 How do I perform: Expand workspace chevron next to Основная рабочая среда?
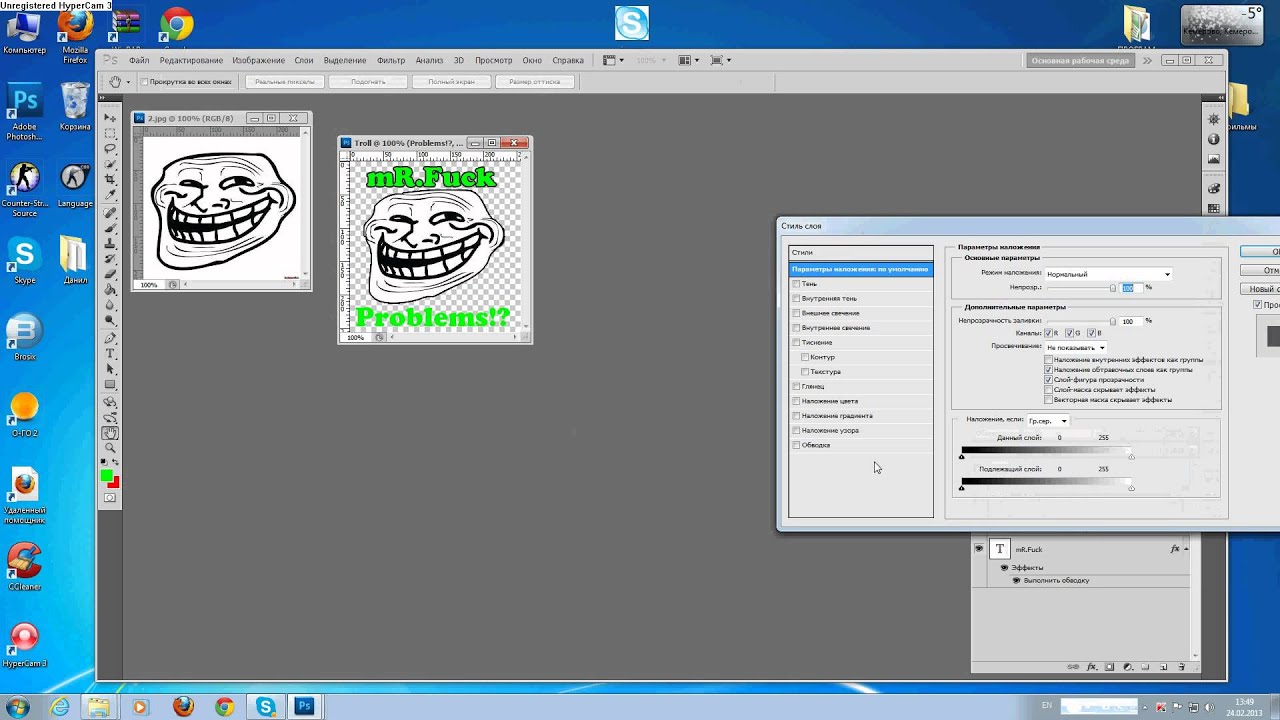(1147, 60)
